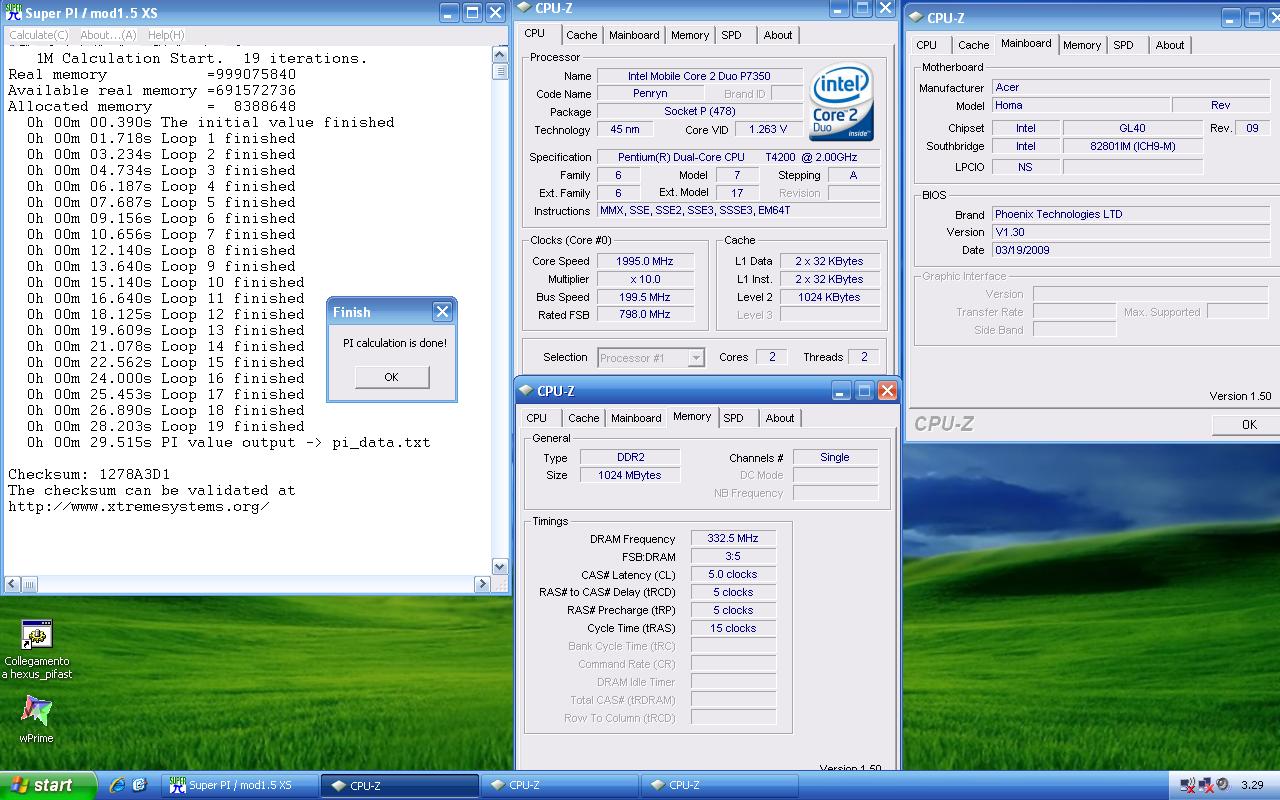Go to the Memory tab in the CPU-Z Mainboard window

(1082, 45)
